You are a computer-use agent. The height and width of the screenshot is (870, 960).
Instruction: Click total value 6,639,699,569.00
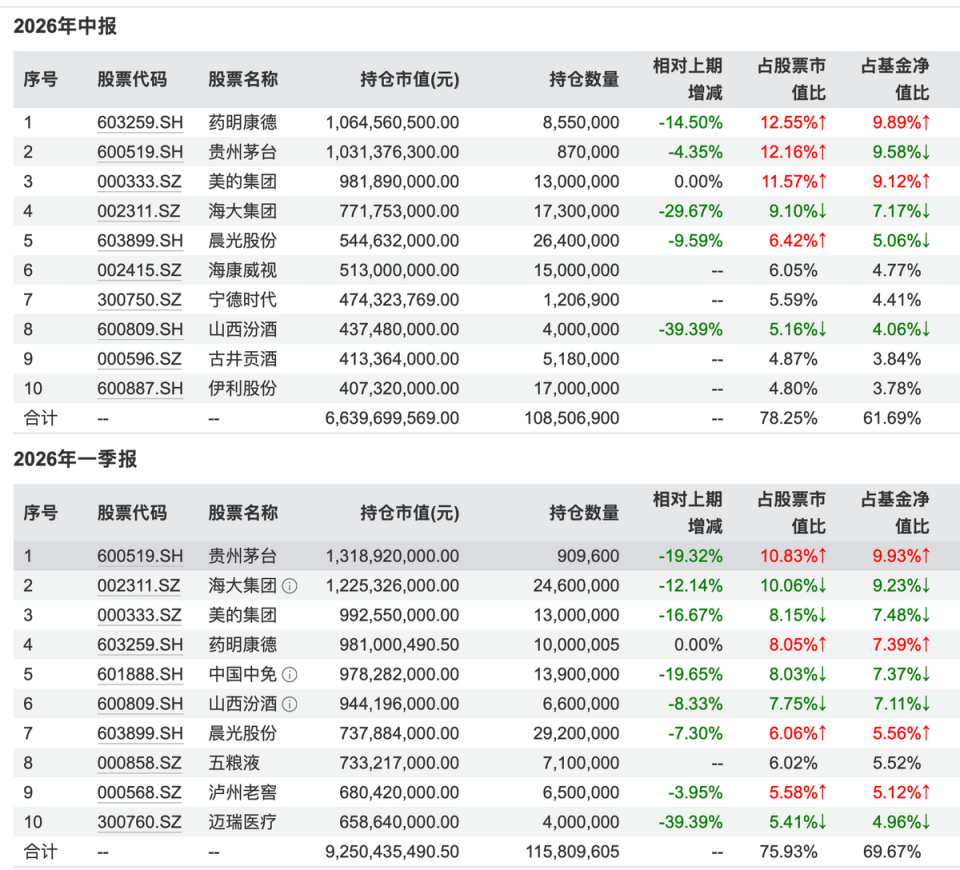(x=392, y=418)
